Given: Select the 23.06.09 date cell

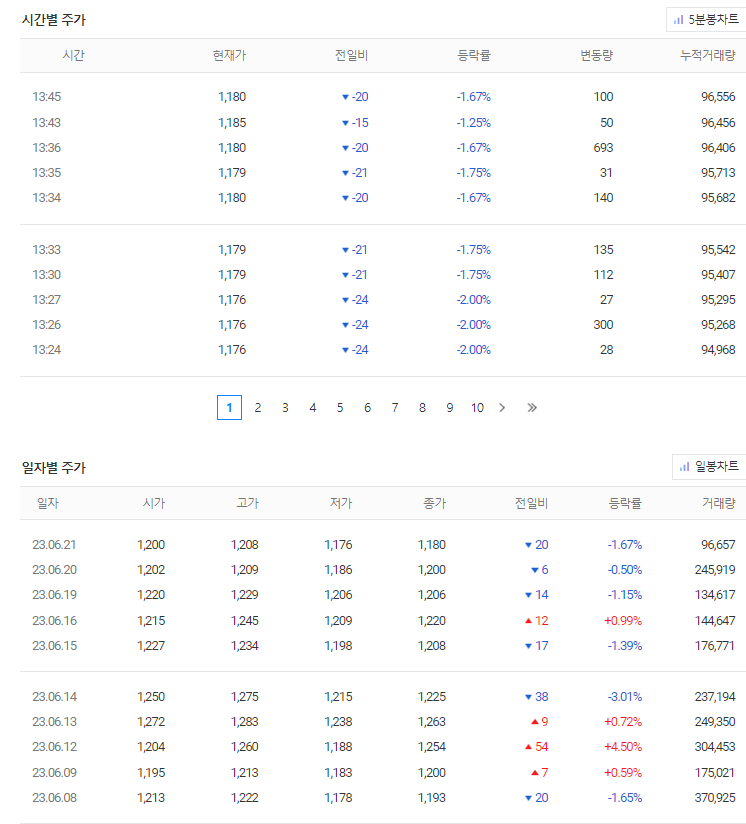Looking at the screenshot, I should [54, 772].
